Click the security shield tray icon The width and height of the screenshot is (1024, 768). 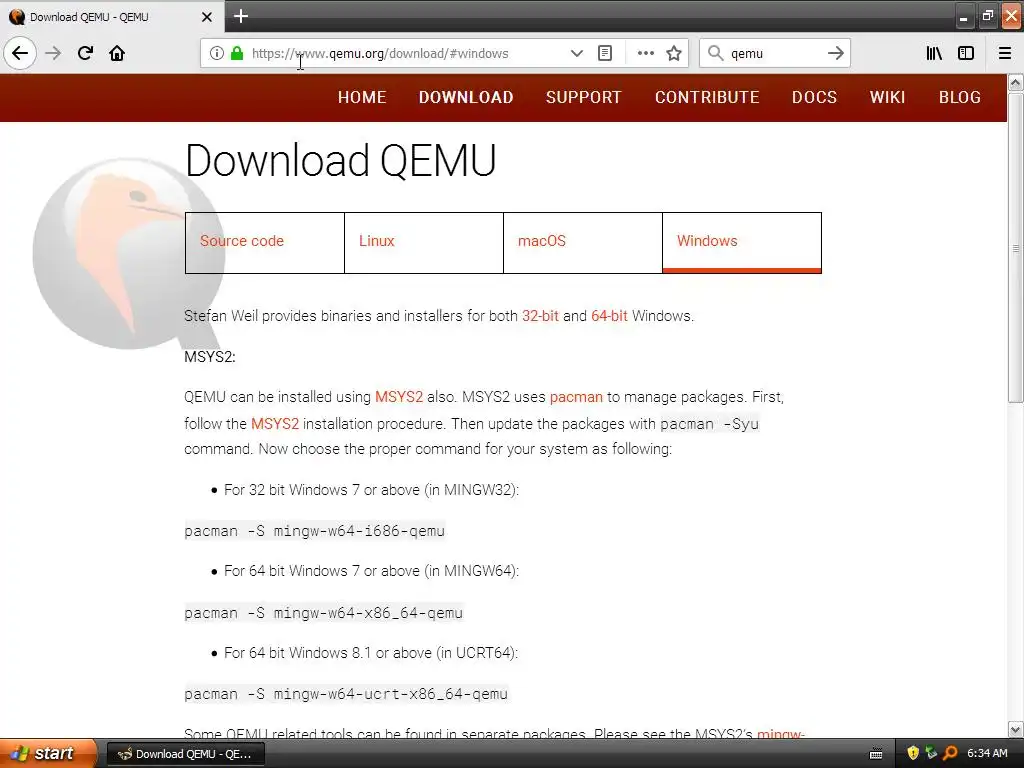click(913, 754)
